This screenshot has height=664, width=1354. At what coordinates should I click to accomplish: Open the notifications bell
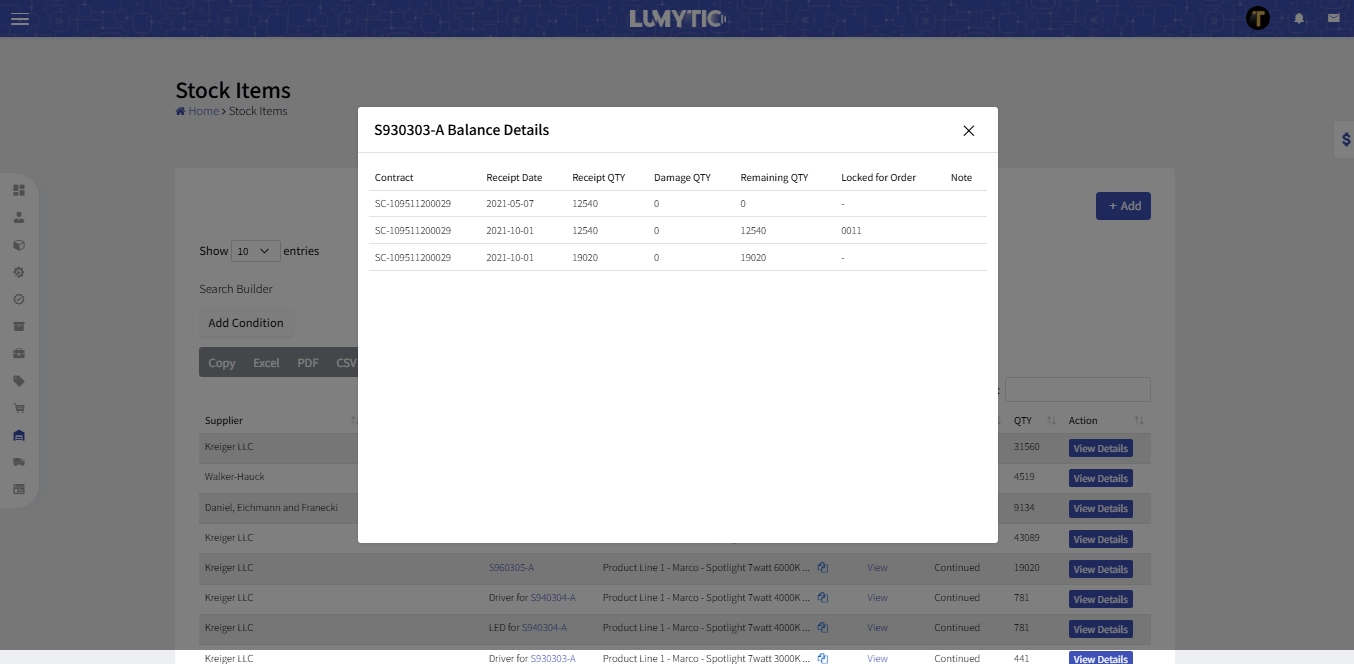1299,19
